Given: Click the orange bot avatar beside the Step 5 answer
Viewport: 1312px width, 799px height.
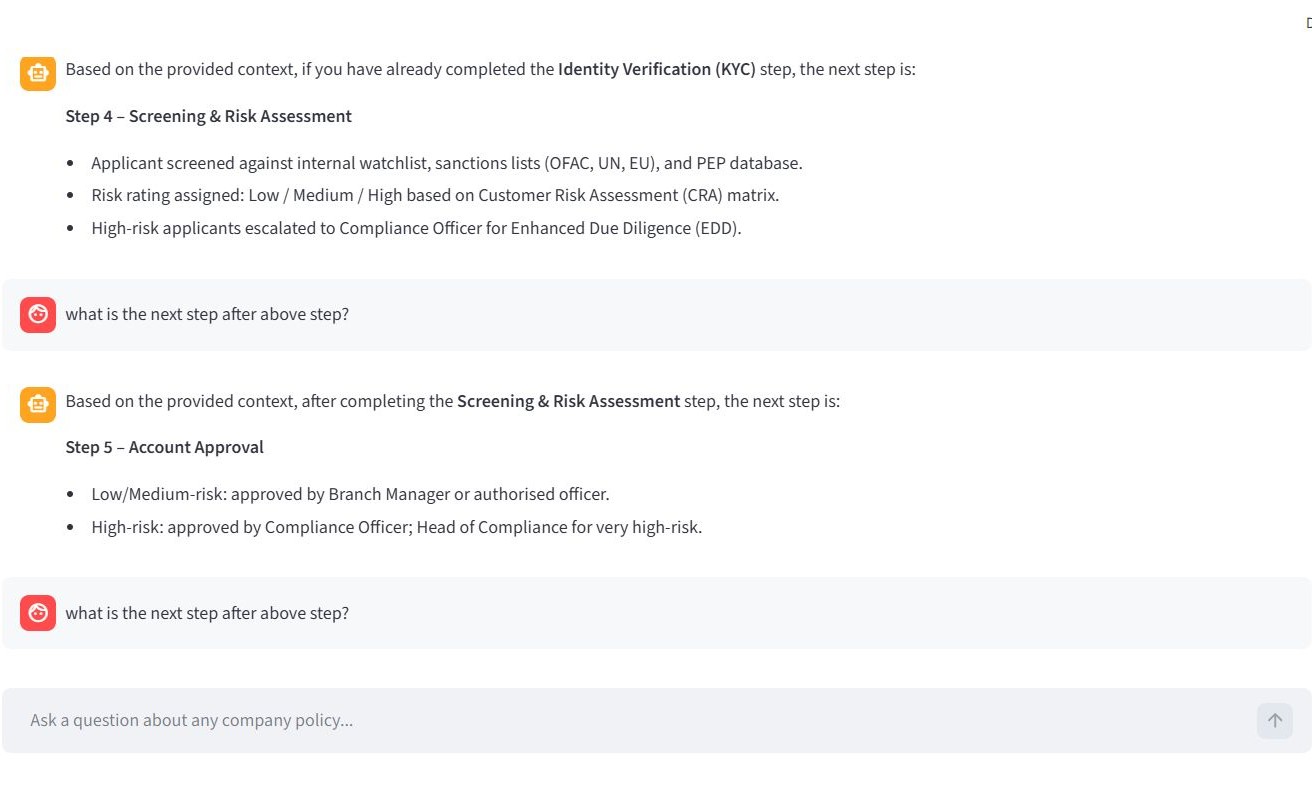Looking at the screenshot, I should coord(37,405).
